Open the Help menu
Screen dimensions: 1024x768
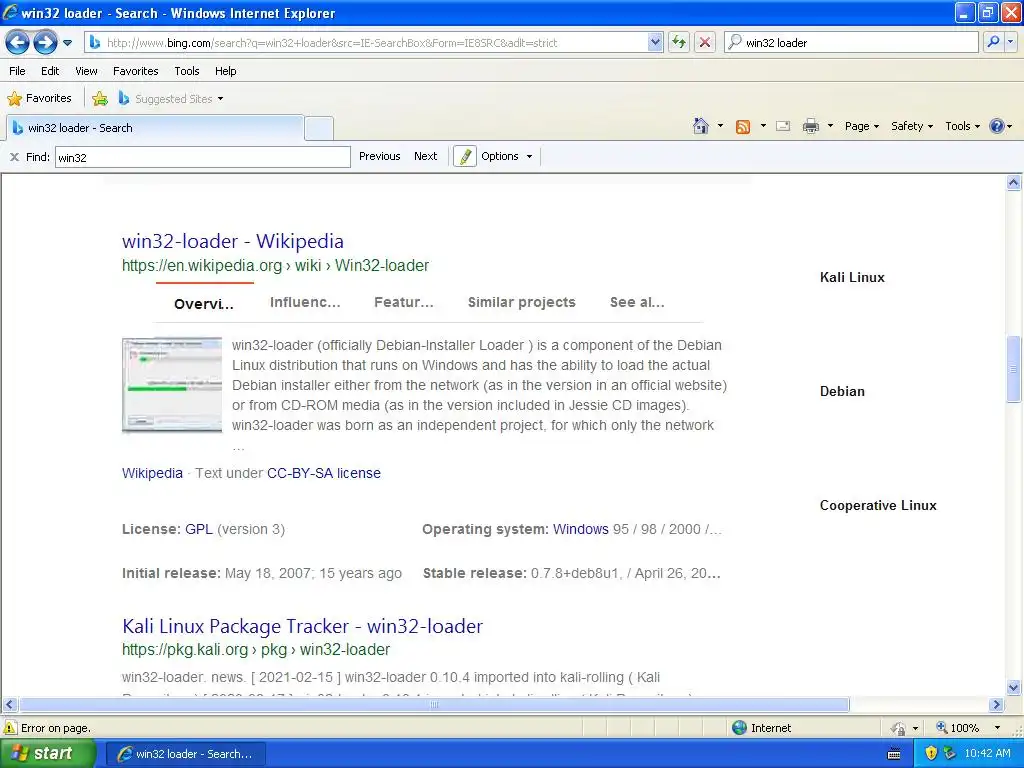pos(225,71)
